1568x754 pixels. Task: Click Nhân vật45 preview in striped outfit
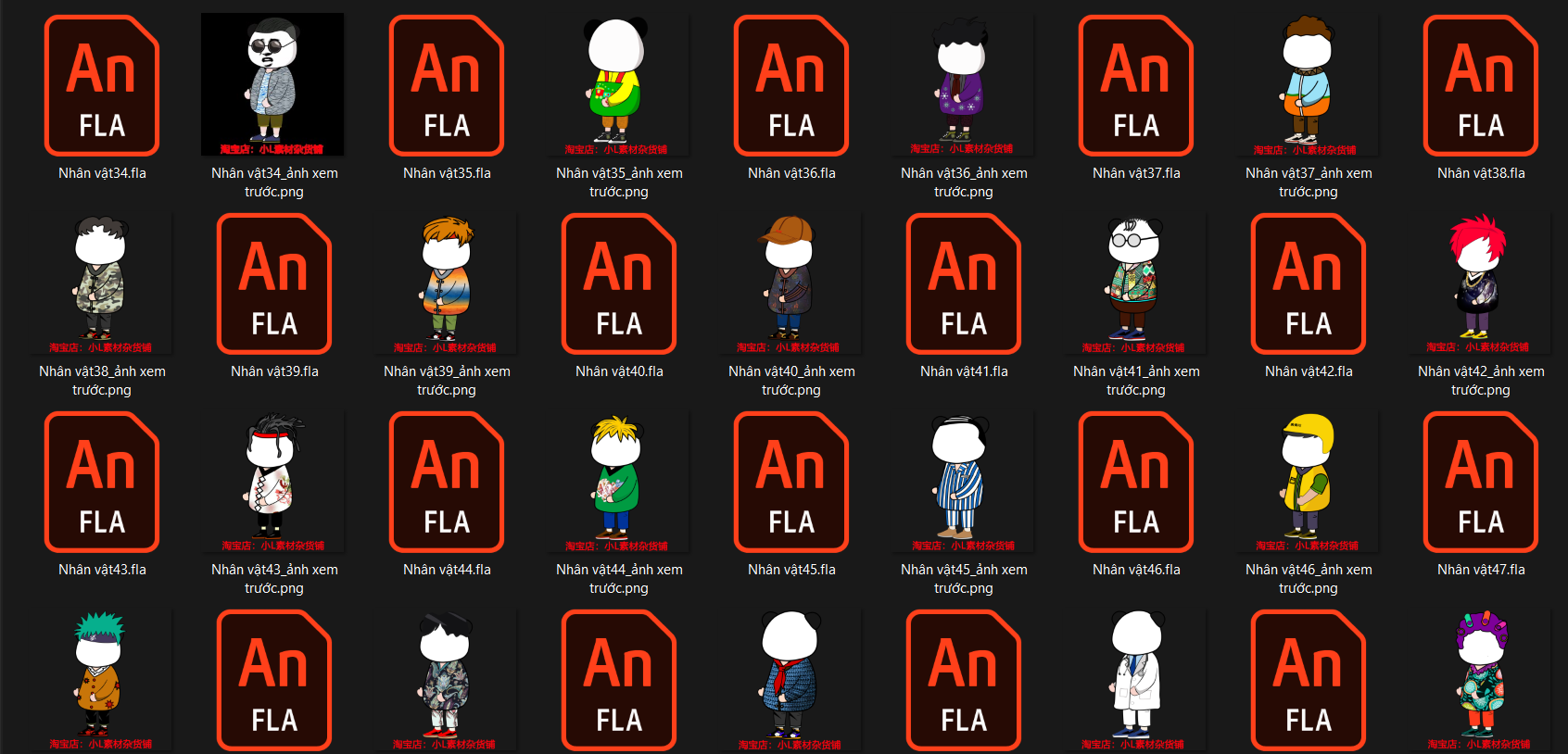[x=962, y=482]
